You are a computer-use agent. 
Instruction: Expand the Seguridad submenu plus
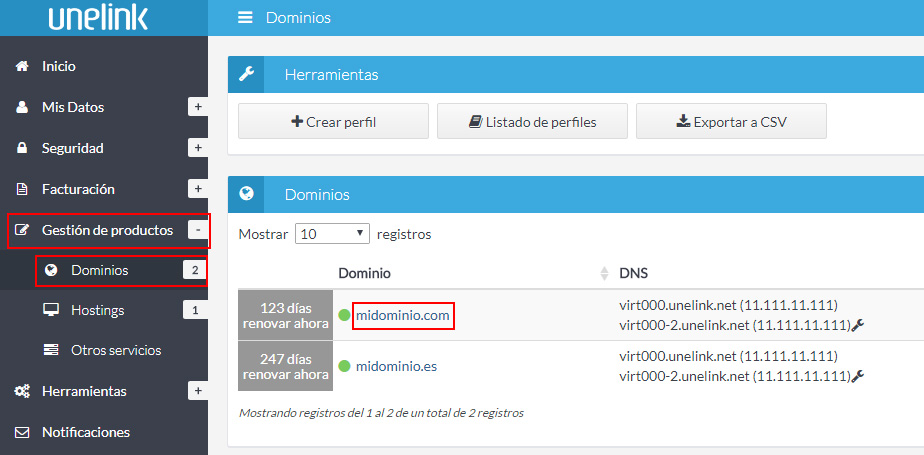[198, 148]
